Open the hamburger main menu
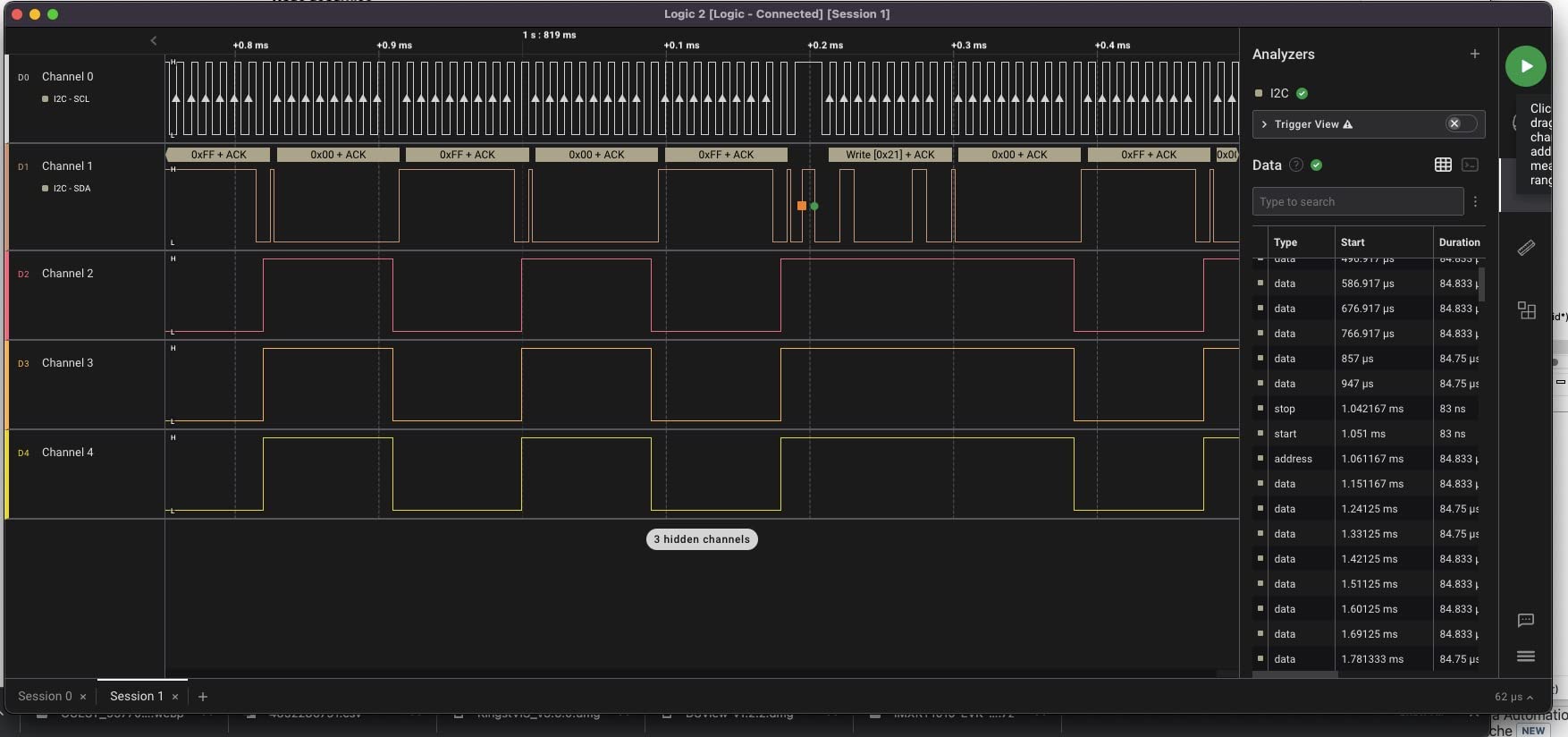The height and width of the screenshot is (737, 1568). (1526, 657)
